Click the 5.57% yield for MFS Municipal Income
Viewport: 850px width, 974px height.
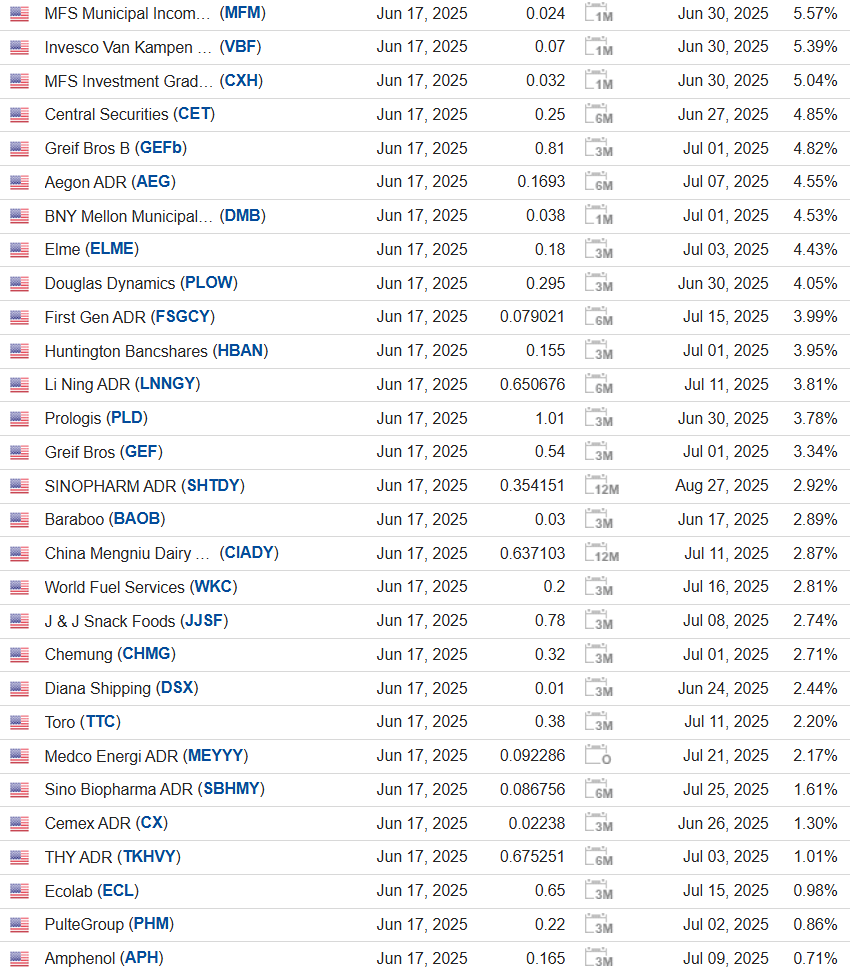pos(814,13)
